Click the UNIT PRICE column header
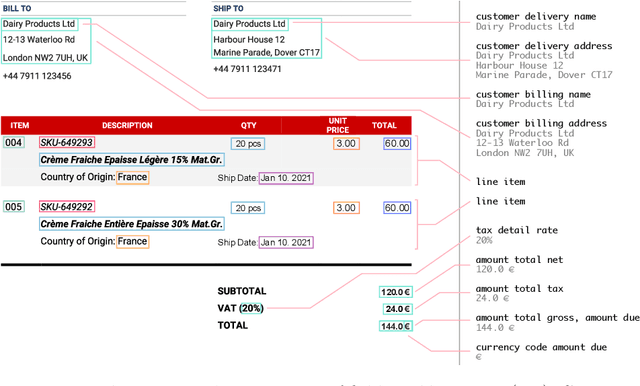The width and height of the screenshot is (640, 386). [x=338, y=126]
